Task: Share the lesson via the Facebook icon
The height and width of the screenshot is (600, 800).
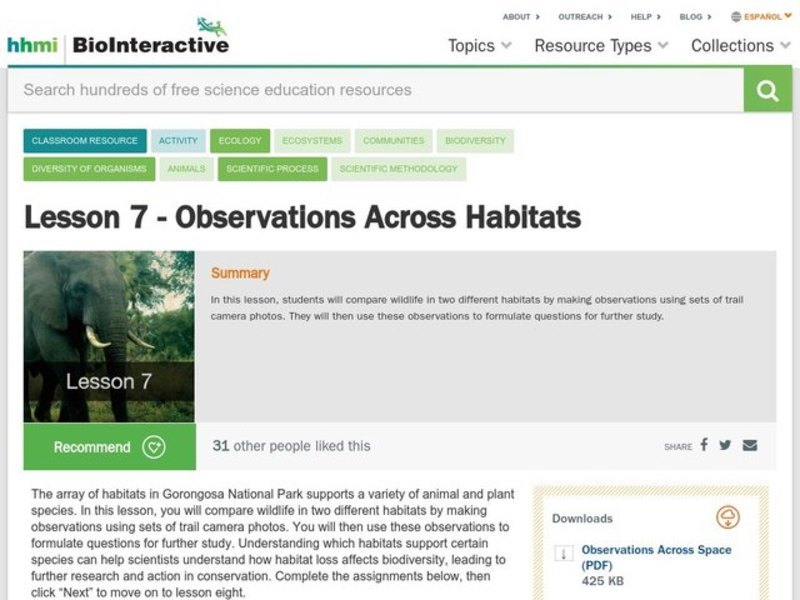Action: pos(703,446)
